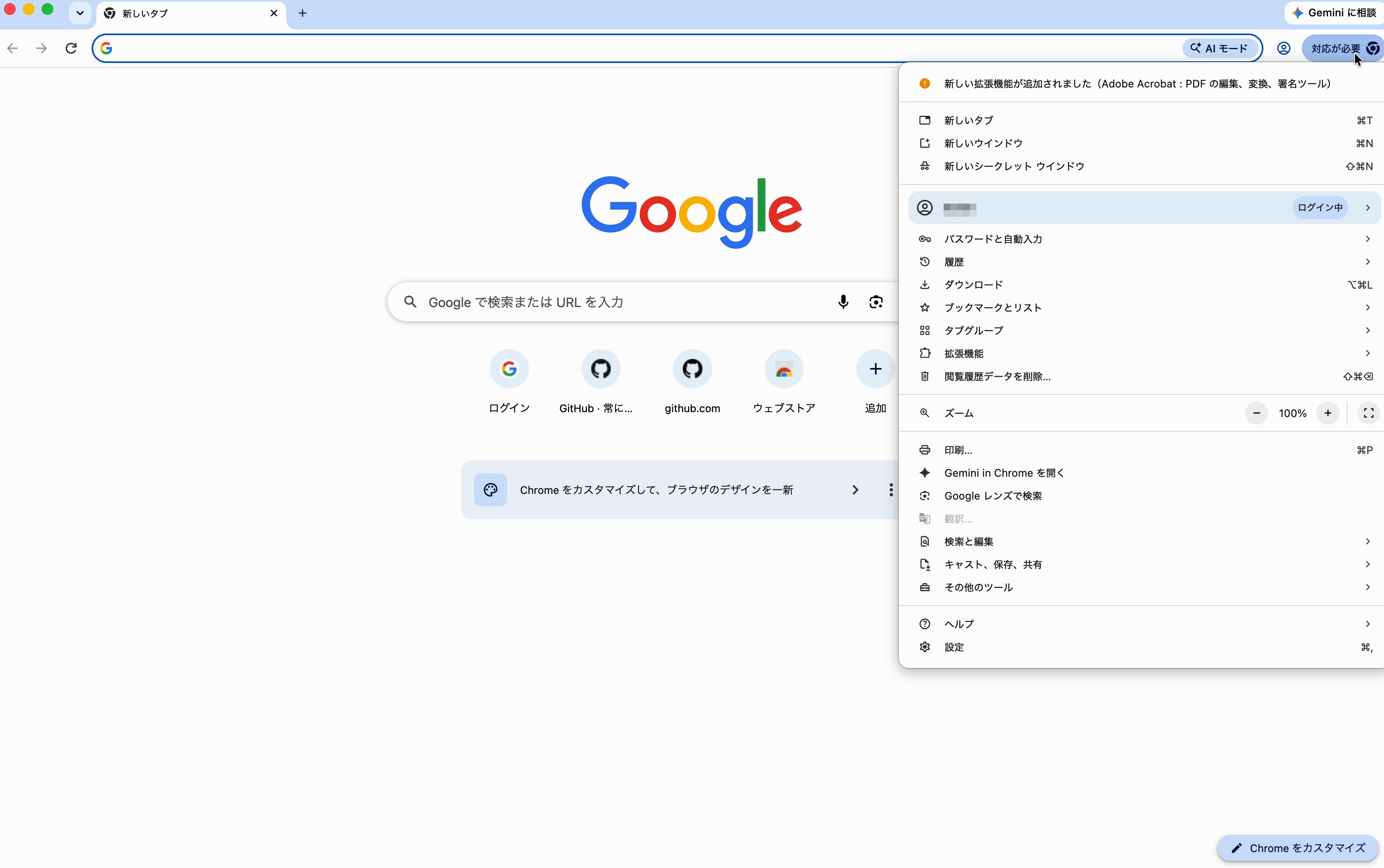
Task: Close the 新しいタブ tab
Action: click(x=274, y=13)
